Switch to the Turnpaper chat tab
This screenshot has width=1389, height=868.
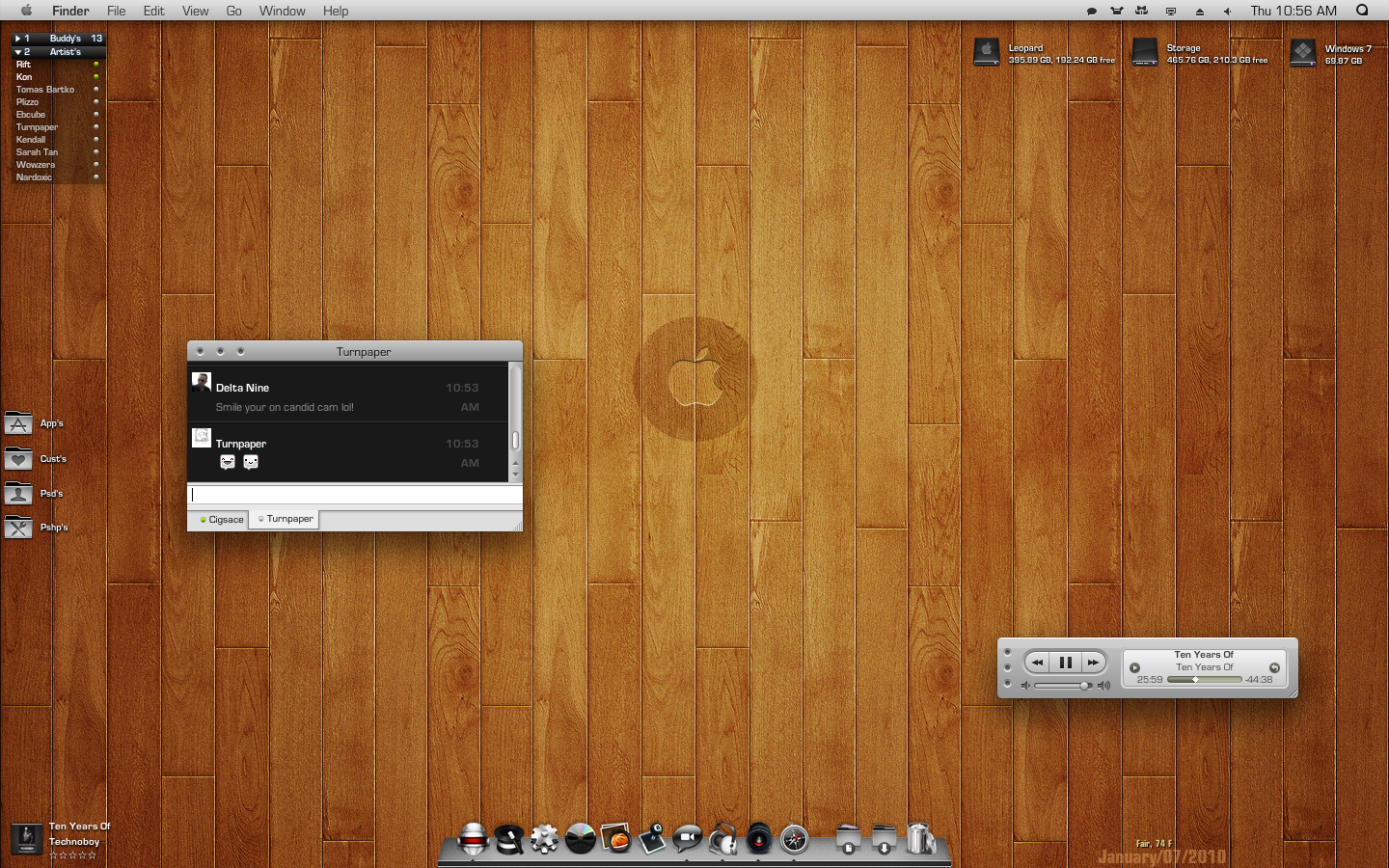pyautogui.click(x=285, y=519)
